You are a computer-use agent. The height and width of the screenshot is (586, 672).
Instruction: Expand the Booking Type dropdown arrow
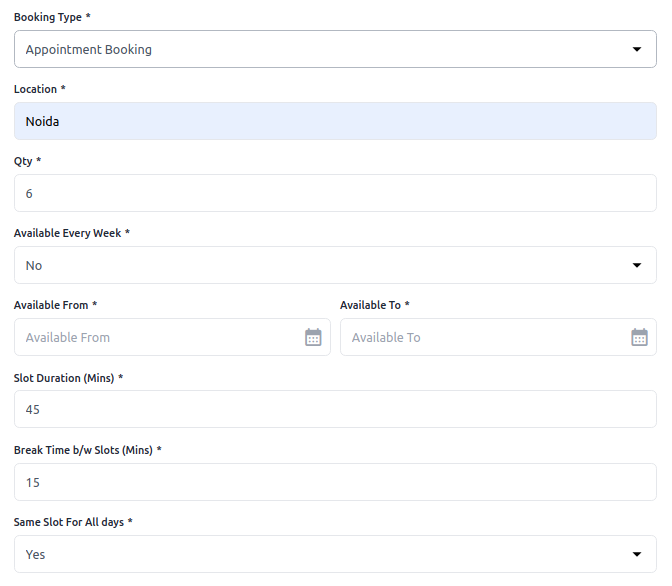pos(637,49)
